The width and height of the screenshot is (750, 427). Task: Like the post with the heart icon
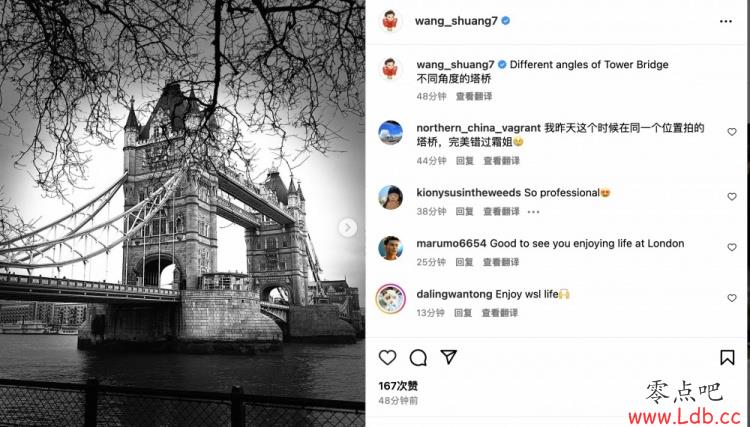(x=387, y=357)
